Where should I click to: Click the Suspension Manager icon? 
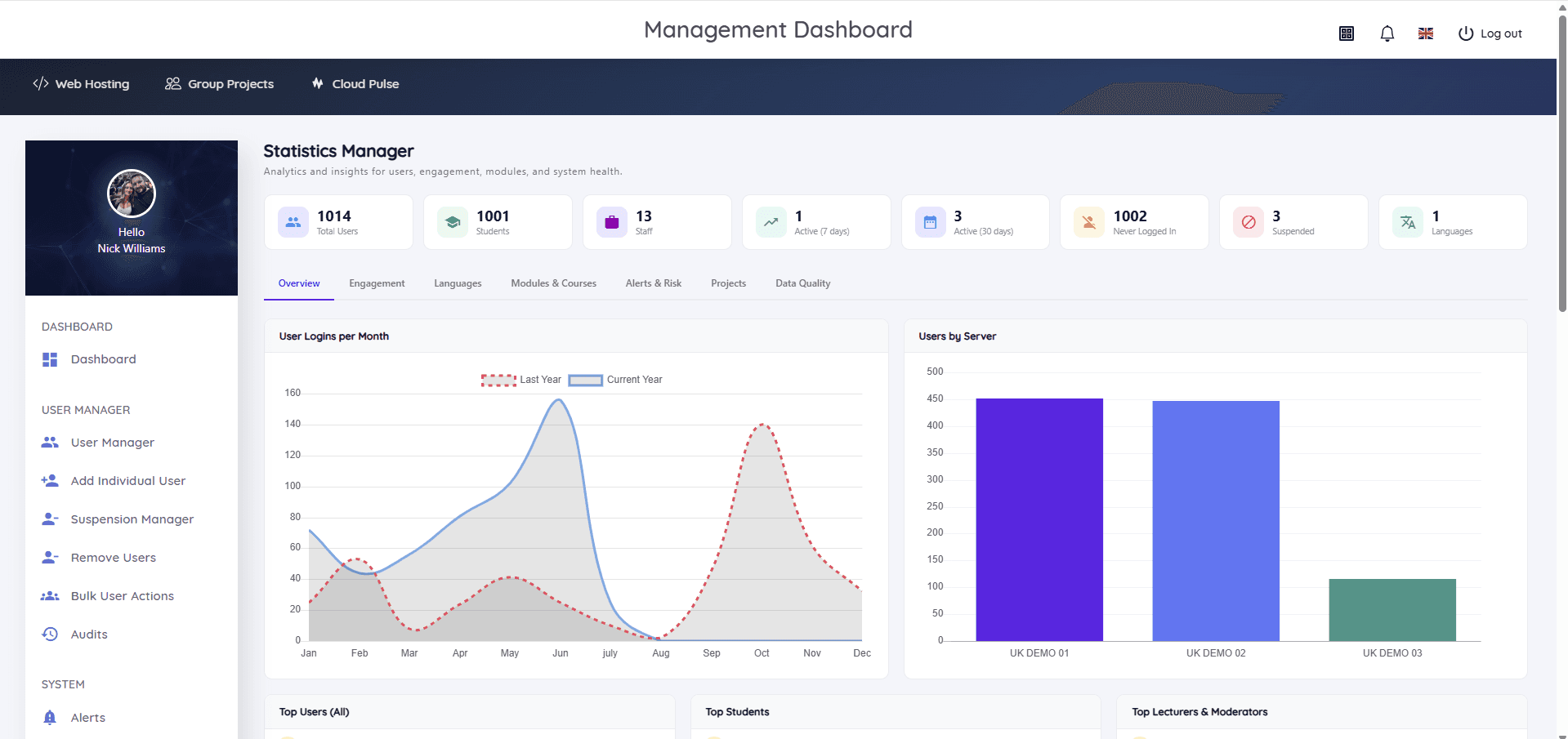pyautogui.click(x=50, y=519)
